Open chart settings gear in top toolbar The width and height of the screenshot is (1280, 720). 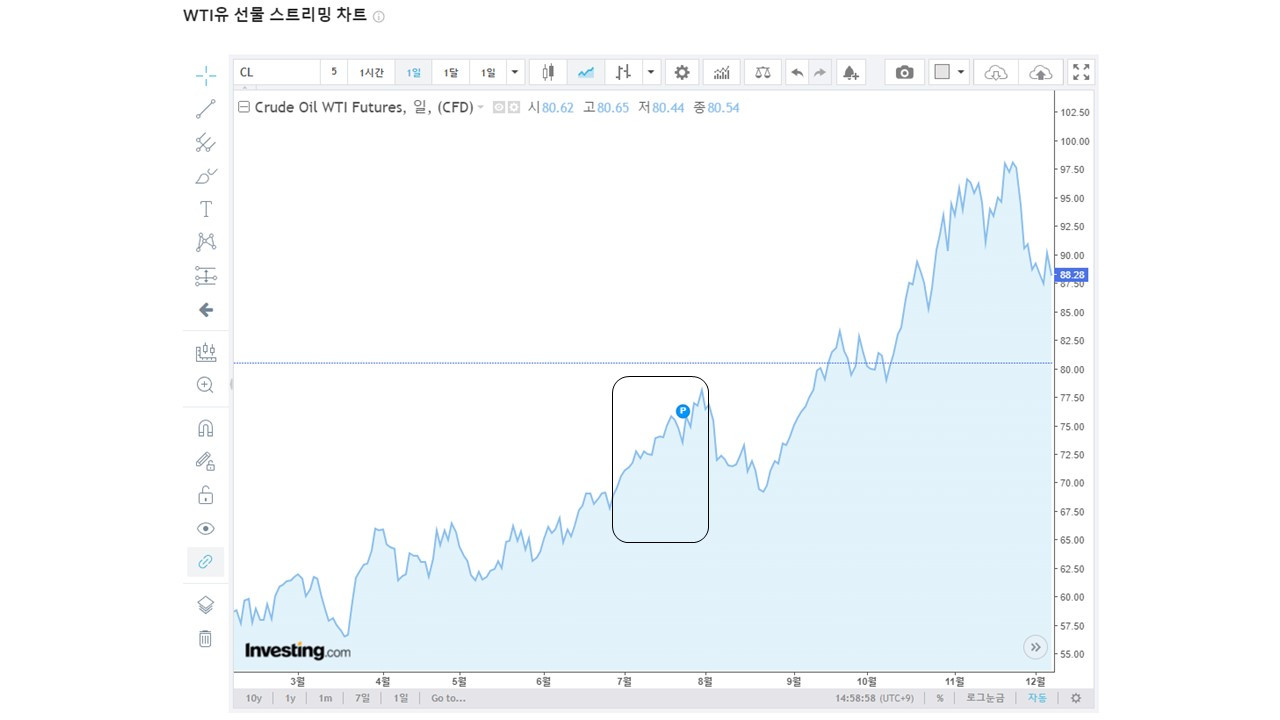coord(682,72)
